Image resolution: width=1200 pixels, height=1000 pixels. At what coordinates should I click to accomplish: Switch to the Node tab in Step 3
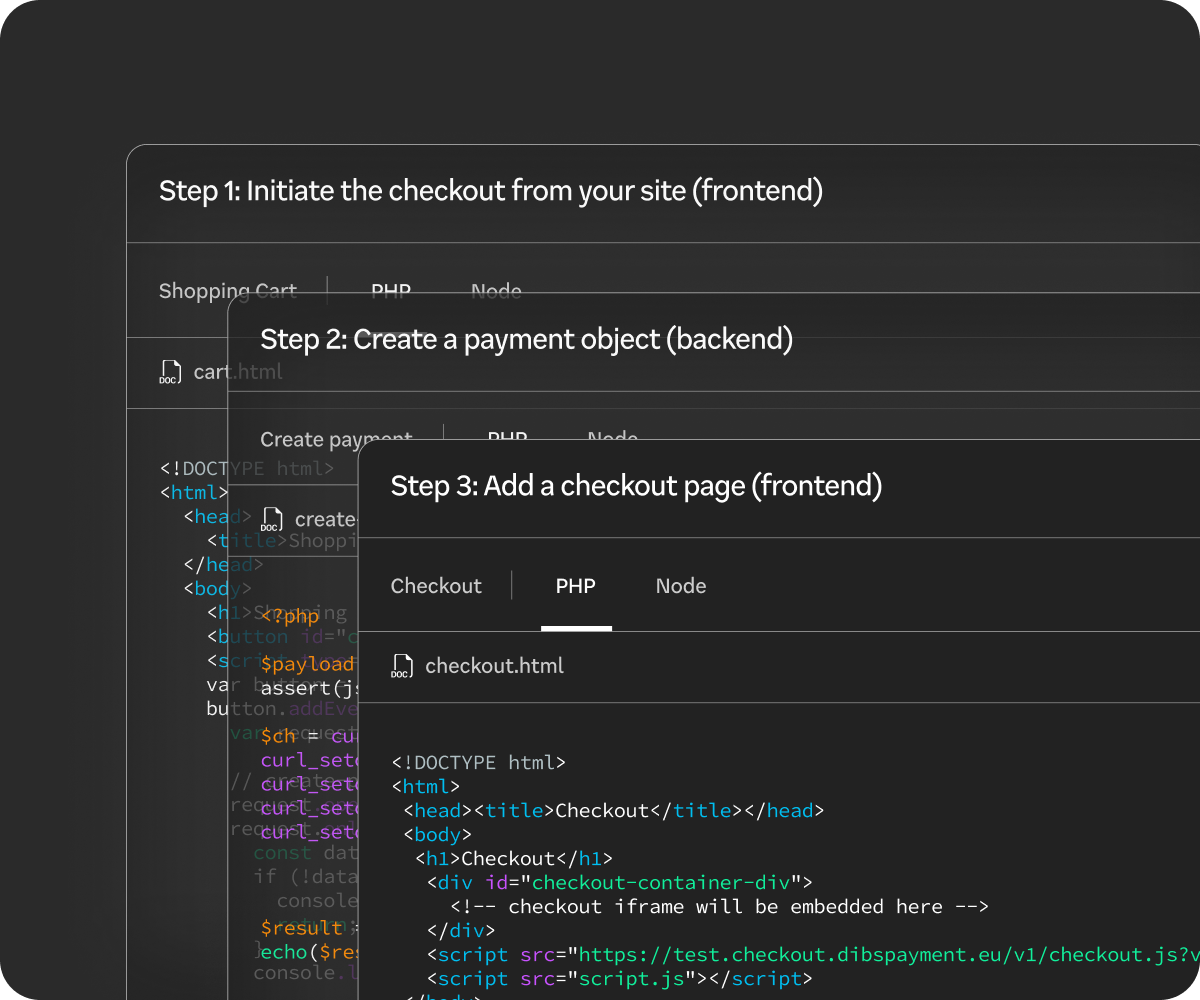tap(681, 586)
